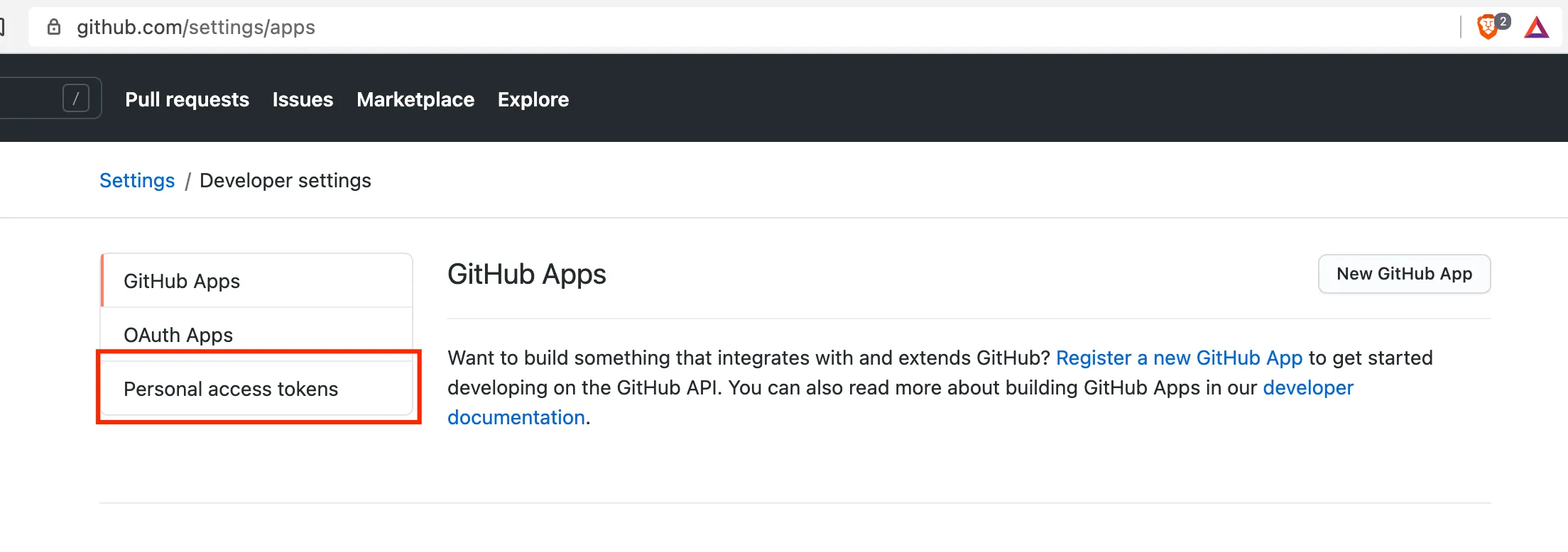Go to Marketplace in the header
Viewport: 1568px width, 552px height.
tap(415, 99)
